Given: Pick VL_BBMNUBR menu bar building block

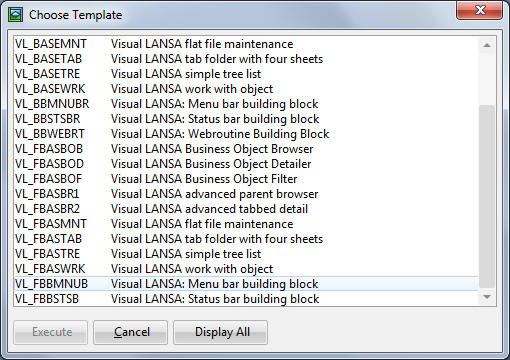Looking at the screenshot, I should [x=246, y=104].
